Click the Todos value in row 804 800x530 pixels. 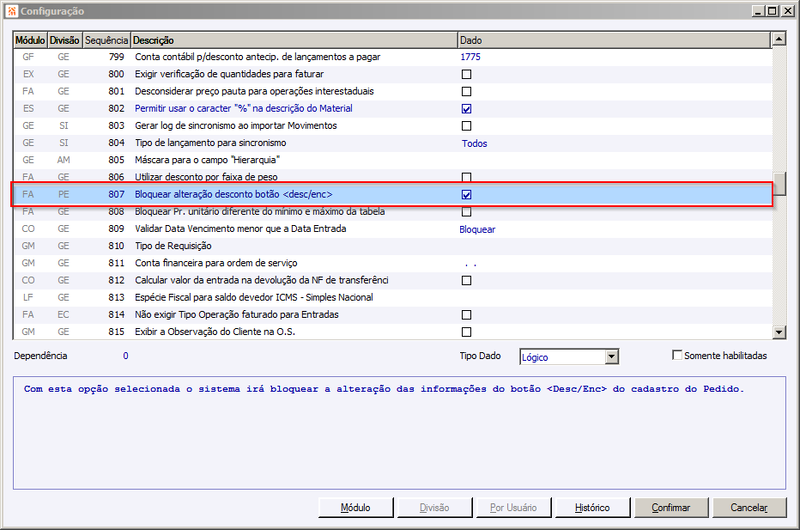pyautogui.click(x=474, y=144)
